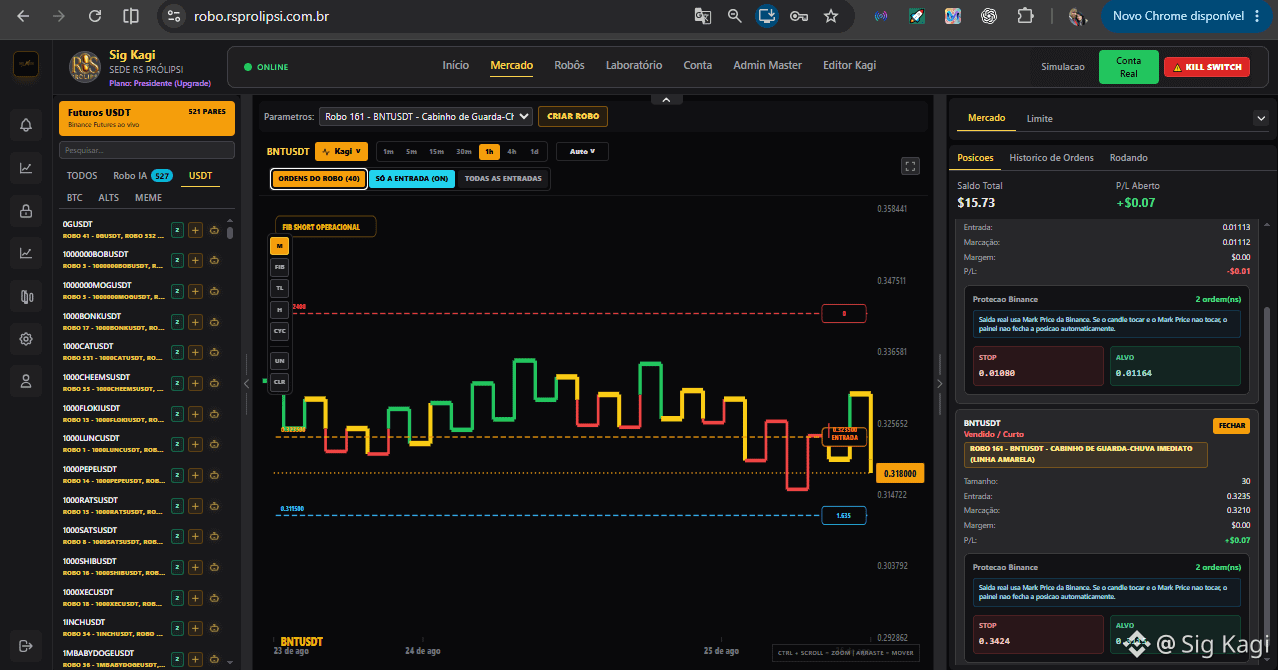Switch to Simulacao mode
This screenshot has width=1278, height=670.
(x=1062, y=67)
